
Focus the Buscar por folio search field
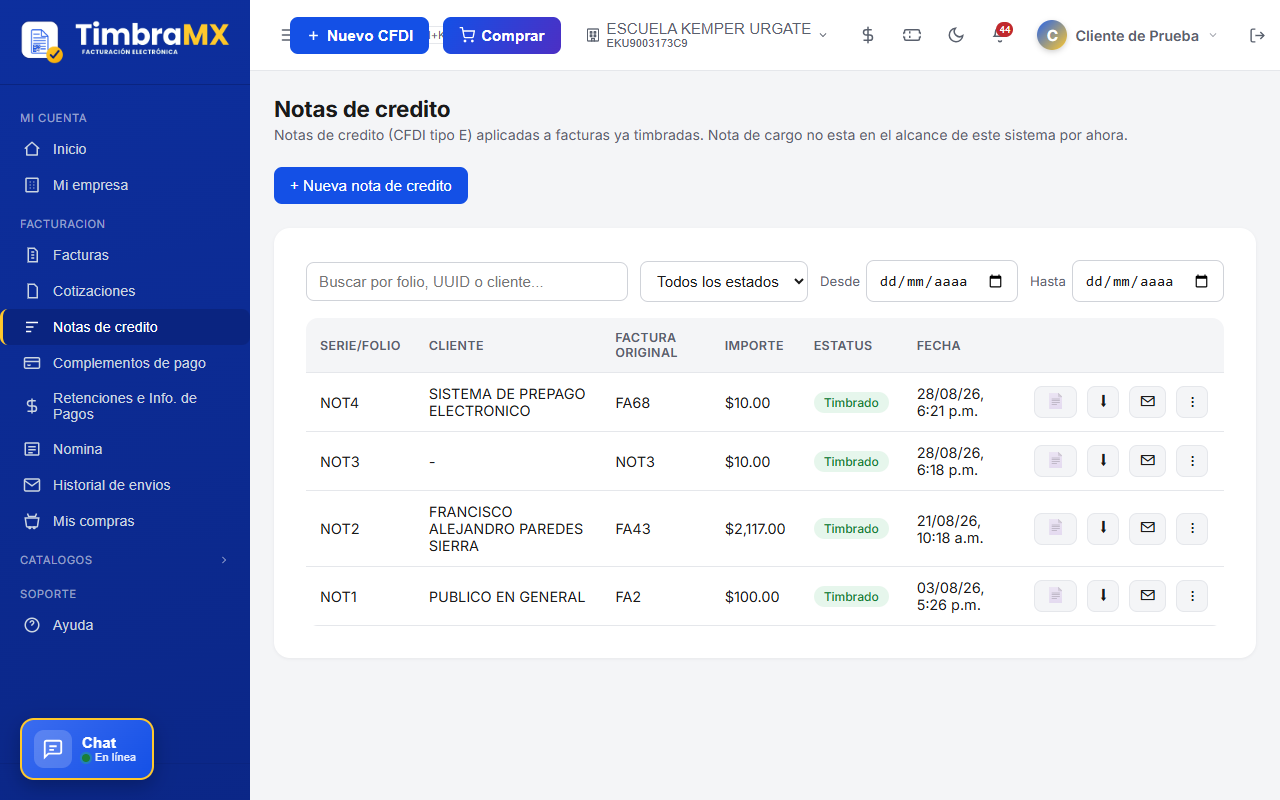[467, 281]
